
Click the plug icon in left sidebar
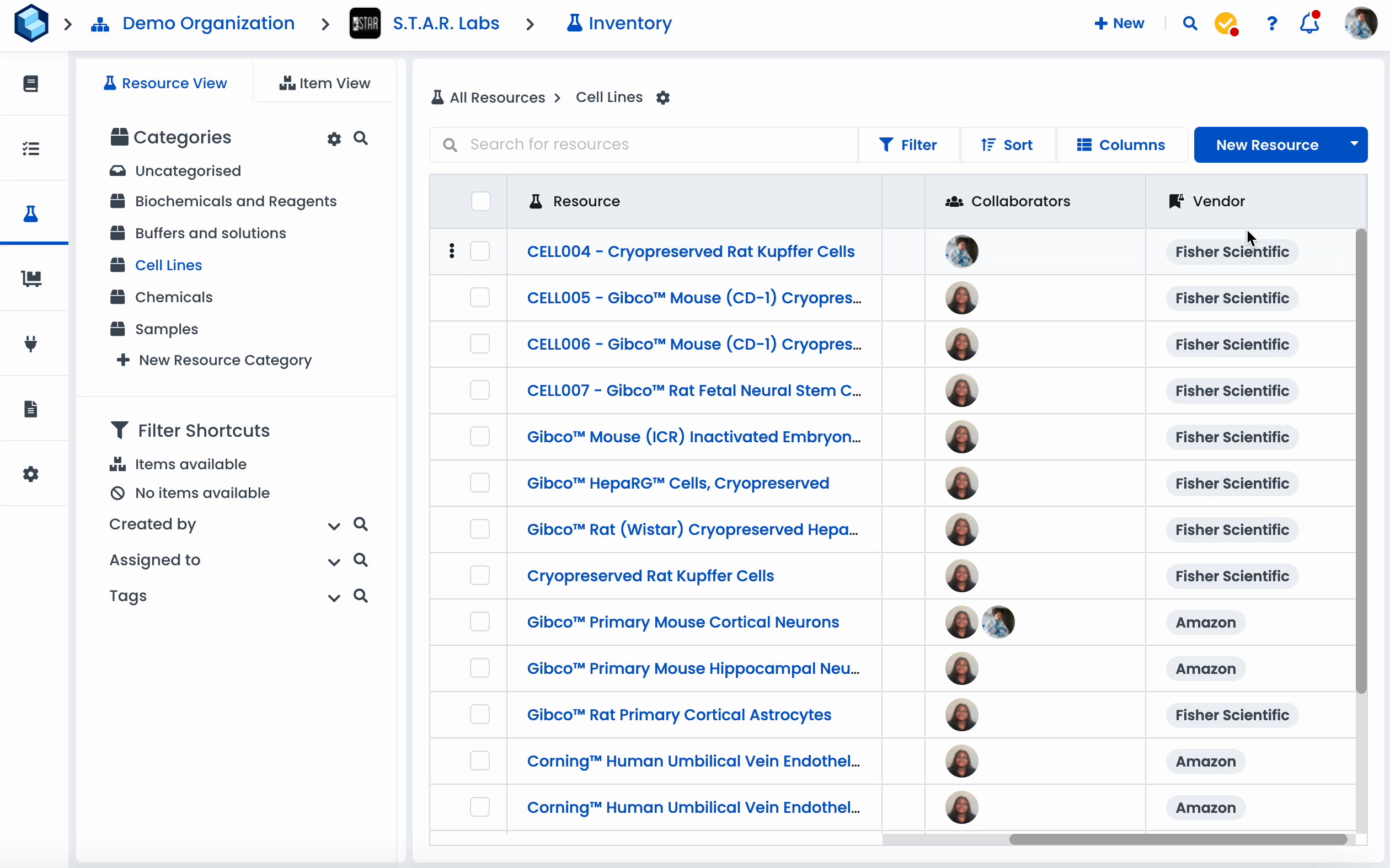(31, 344)
